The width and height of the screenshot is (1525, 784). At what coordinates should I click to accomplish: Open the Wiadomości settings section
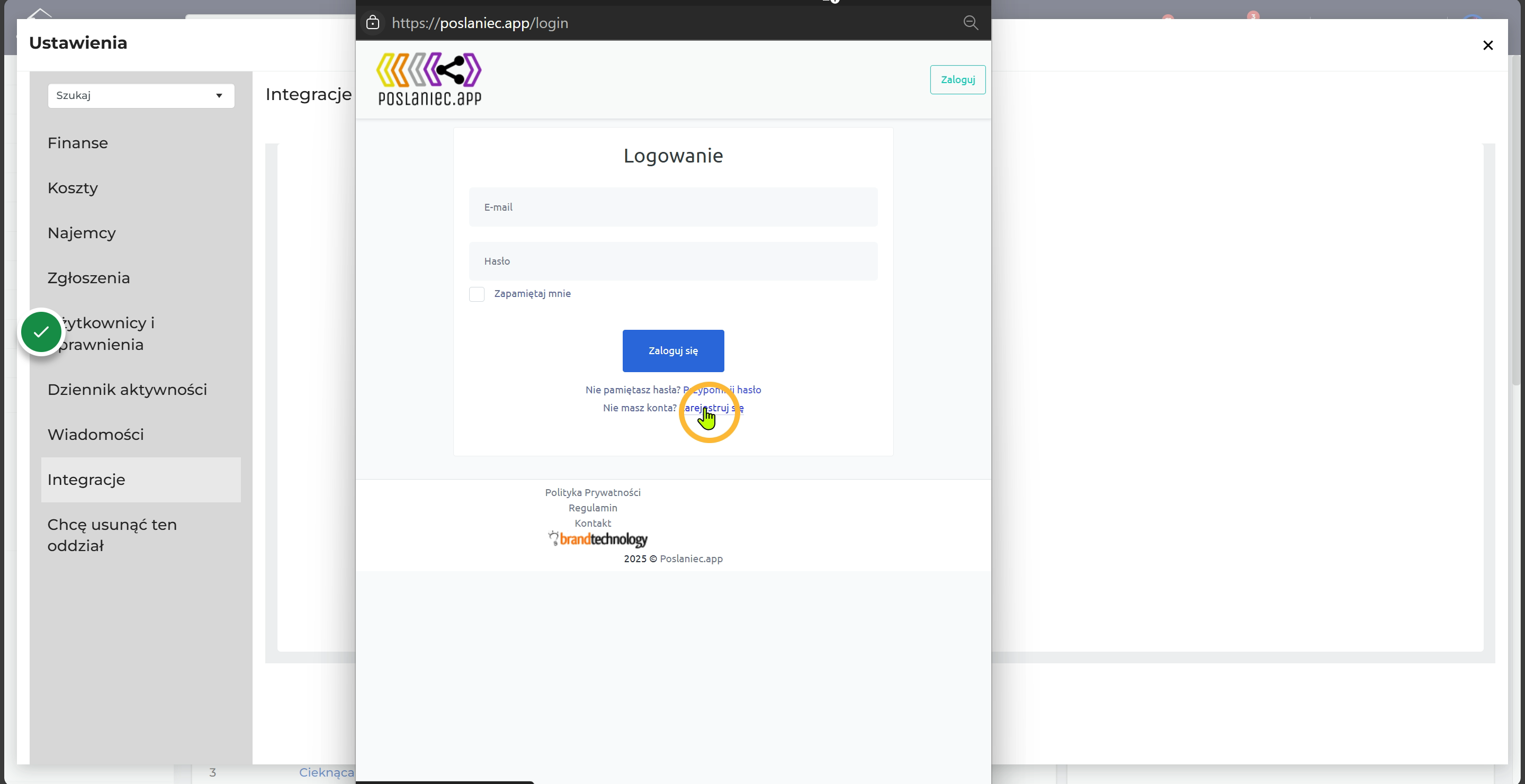point(96,434)
